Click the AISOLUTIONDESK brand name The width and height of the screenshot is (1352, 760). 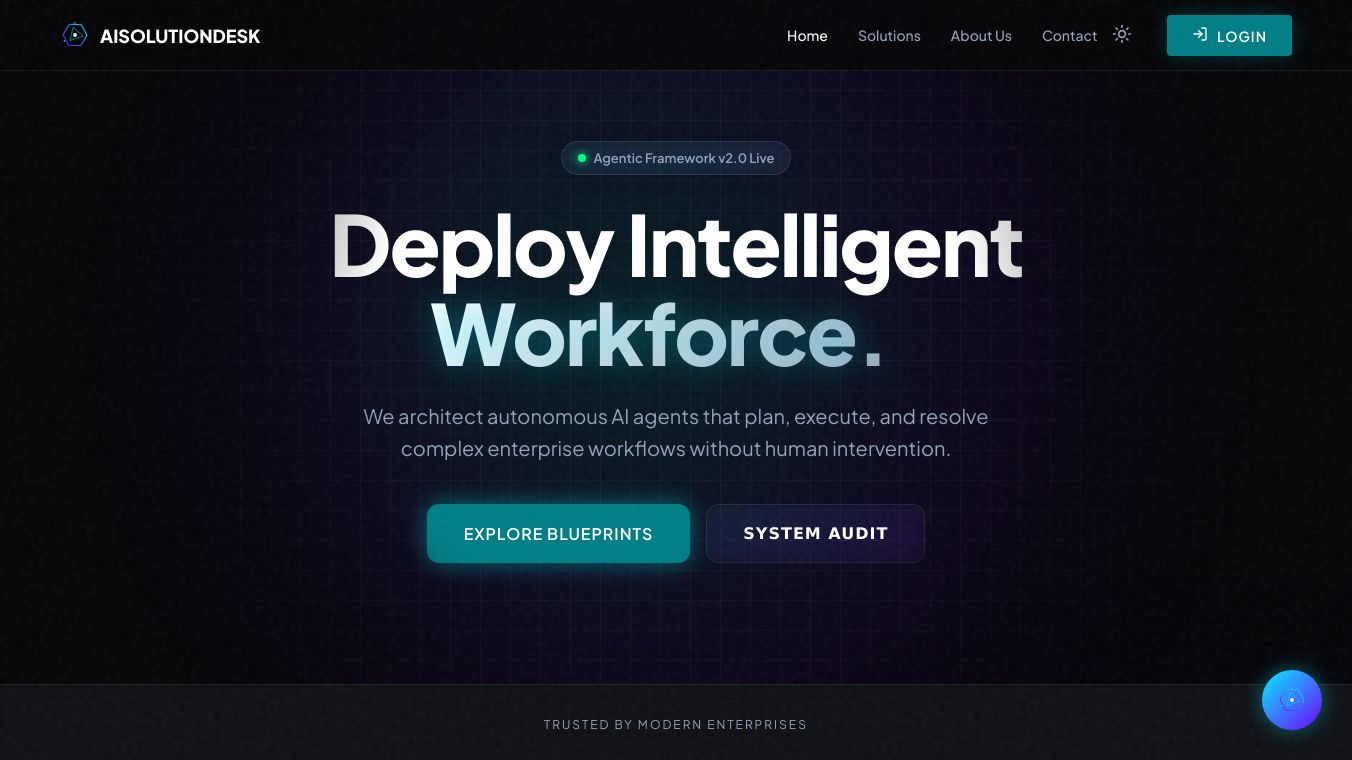(x=180, y=36)
